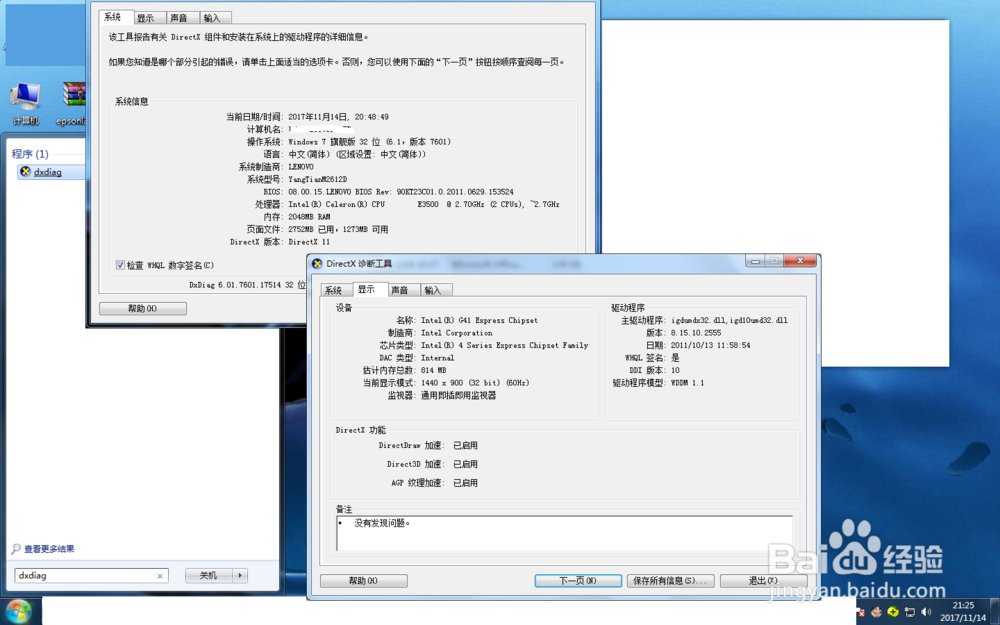
Task: Click the Intel(R) G41 Express Chipset name
Action: point(479,320)
